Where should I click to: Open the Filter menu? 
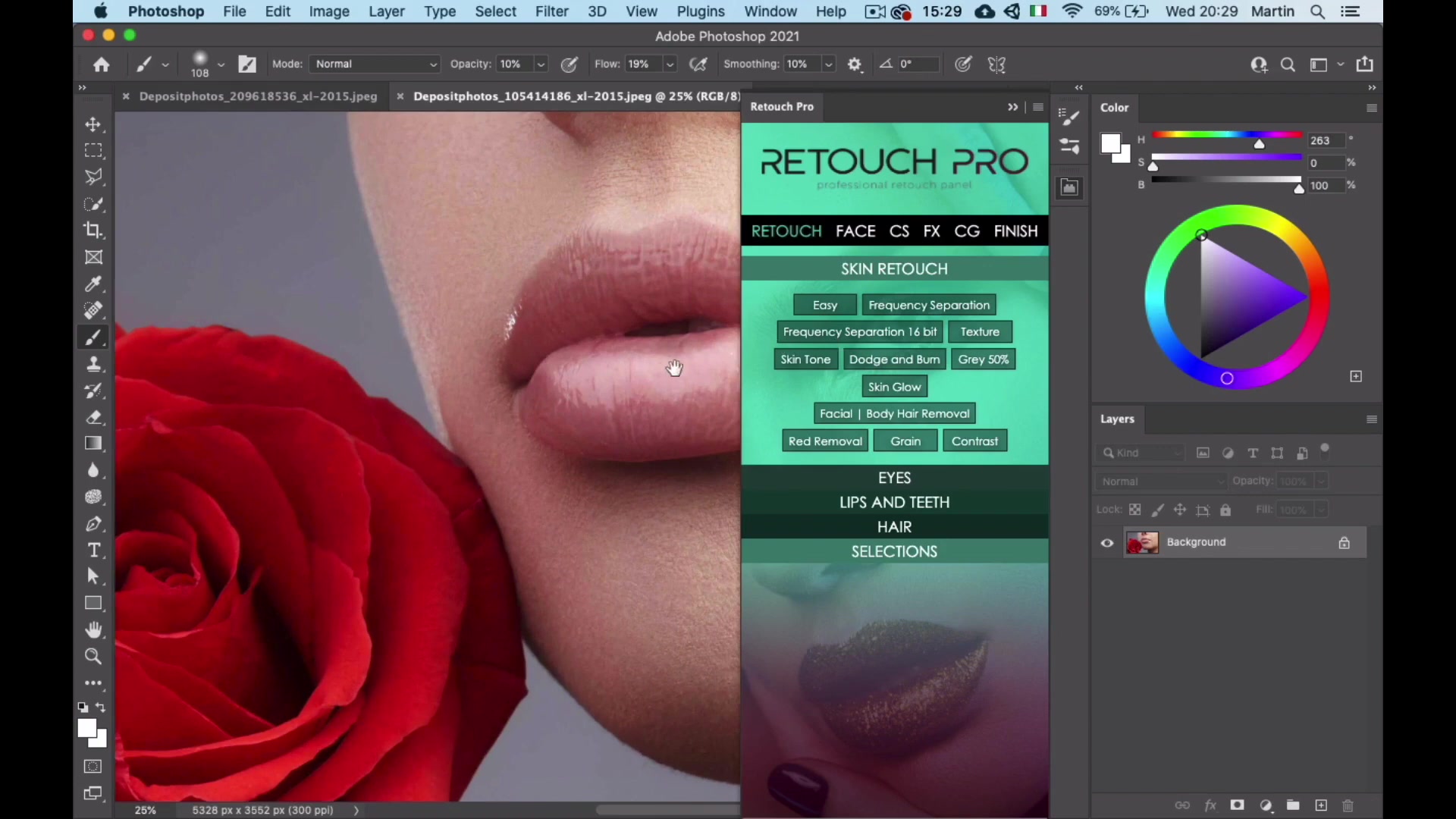click(x=551, y=11)
